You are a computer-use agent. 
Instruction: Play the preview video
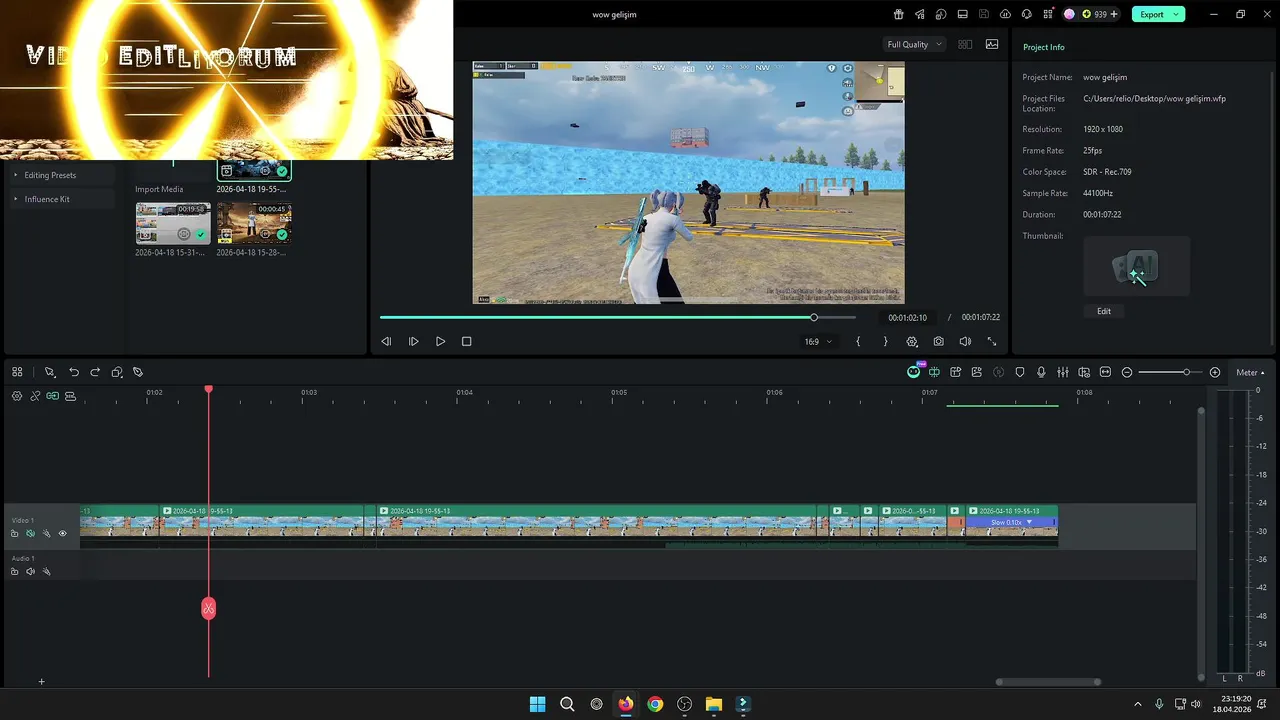point(440,341)
